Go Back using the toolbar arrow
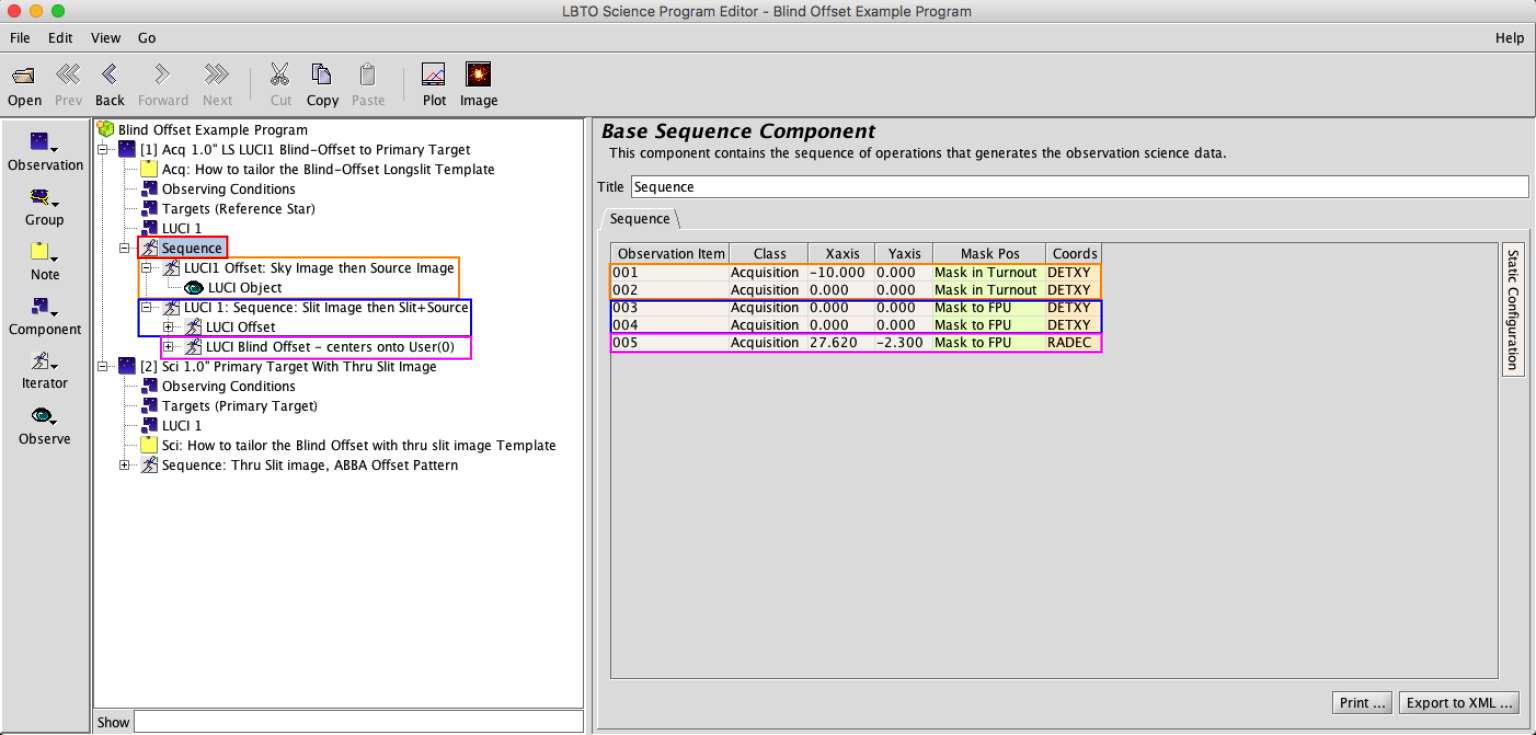Screen dimensions: 1536x735 pos(110,75)
